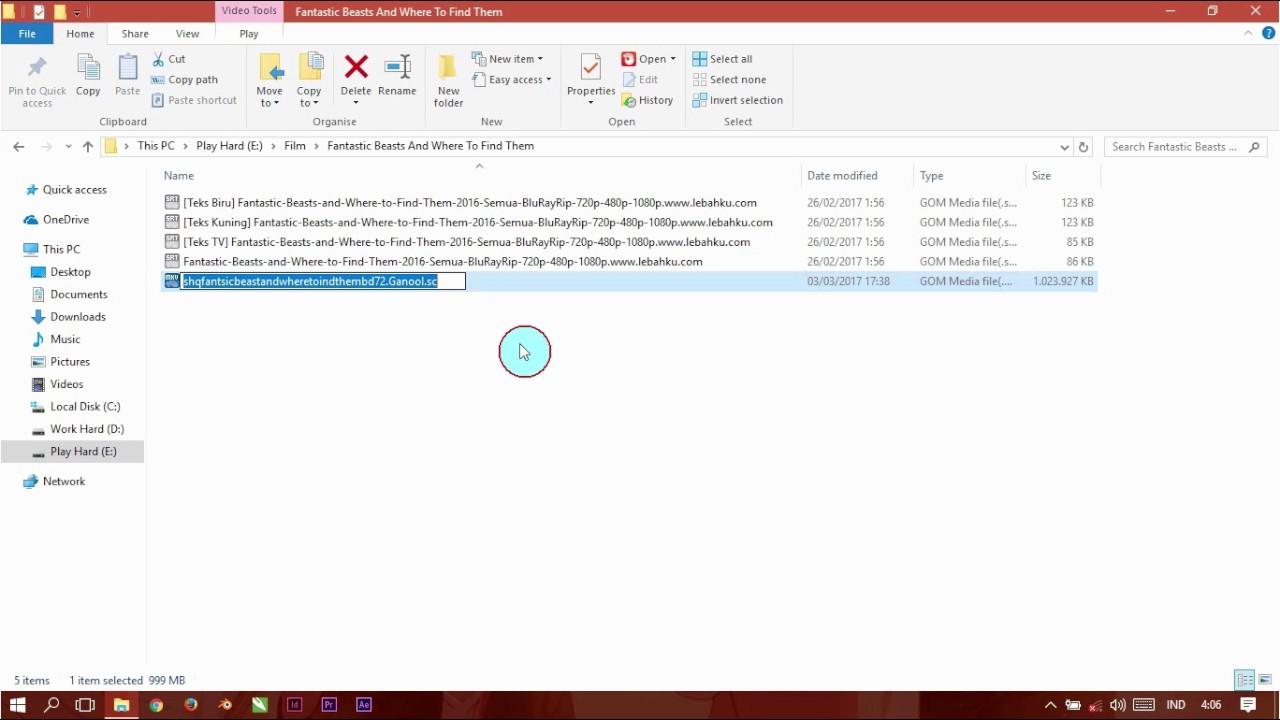Screen dimensions: 1280x720
Task: Sort by Date modified column
Action: tap(842, 176)
